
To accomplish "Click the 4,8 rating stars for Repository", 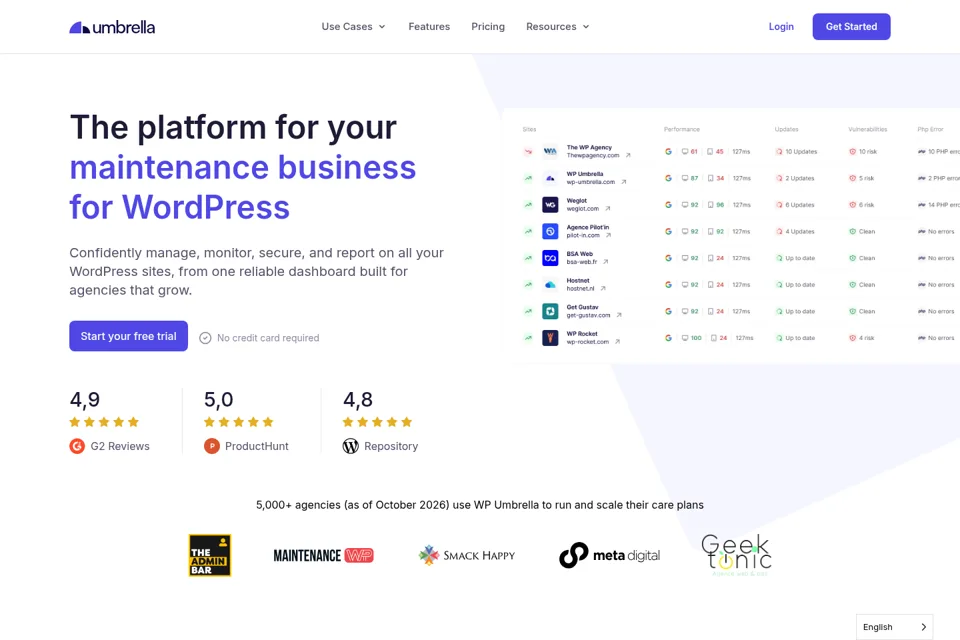I will 377,422.
